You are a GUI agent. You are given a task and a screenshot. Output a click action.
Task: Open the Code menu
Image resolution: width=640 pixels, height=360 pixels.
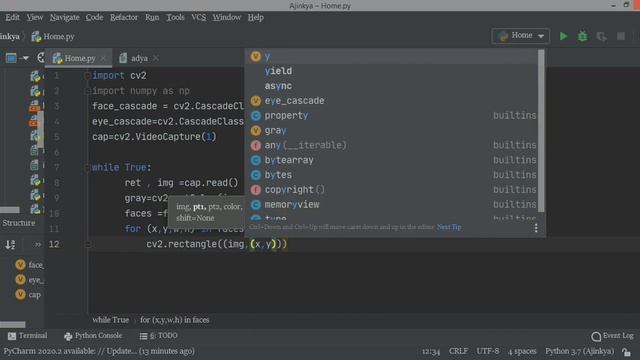point(94,17)
